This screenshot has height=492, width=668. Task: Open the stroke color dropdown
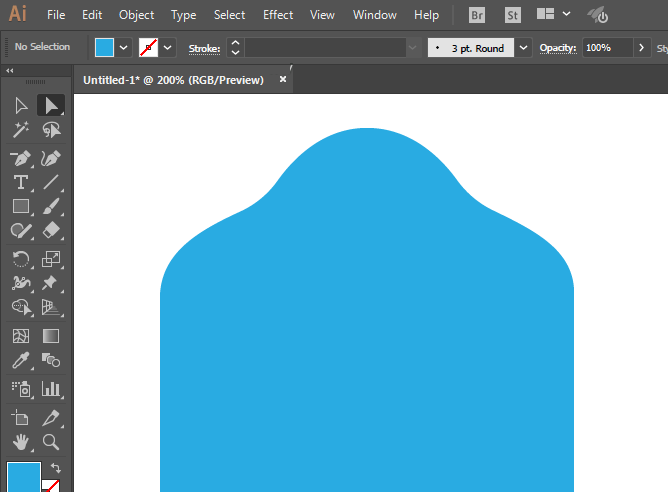[168, 48]
